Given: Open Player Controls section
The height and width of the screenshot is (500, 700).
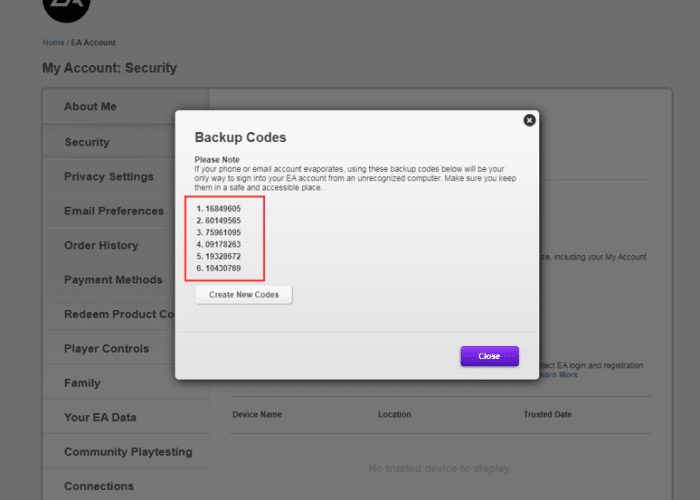Looking at the screenshot, I should coord(109,348).
